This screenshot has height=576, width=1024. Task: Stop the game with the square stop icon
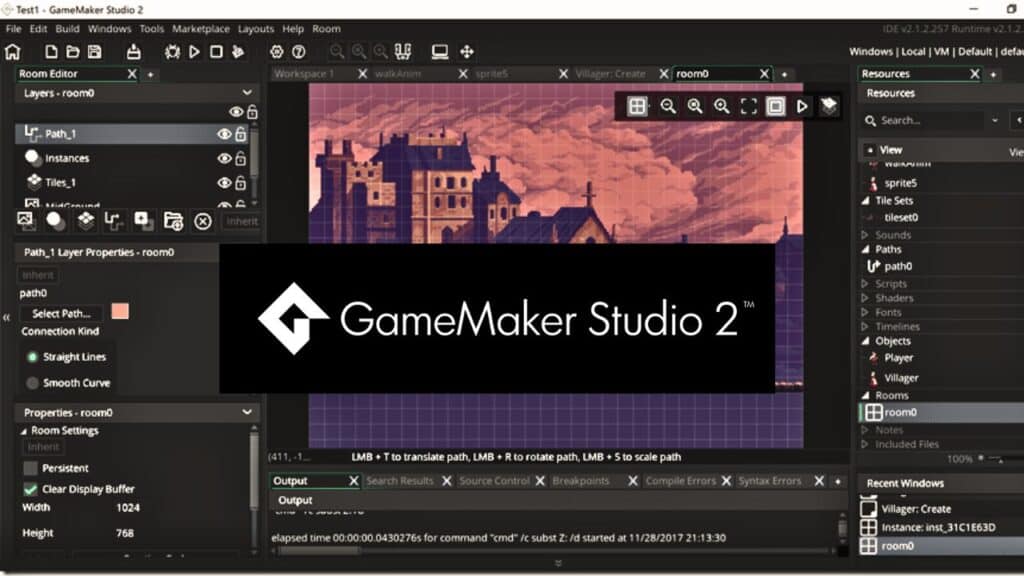point(216,52)
